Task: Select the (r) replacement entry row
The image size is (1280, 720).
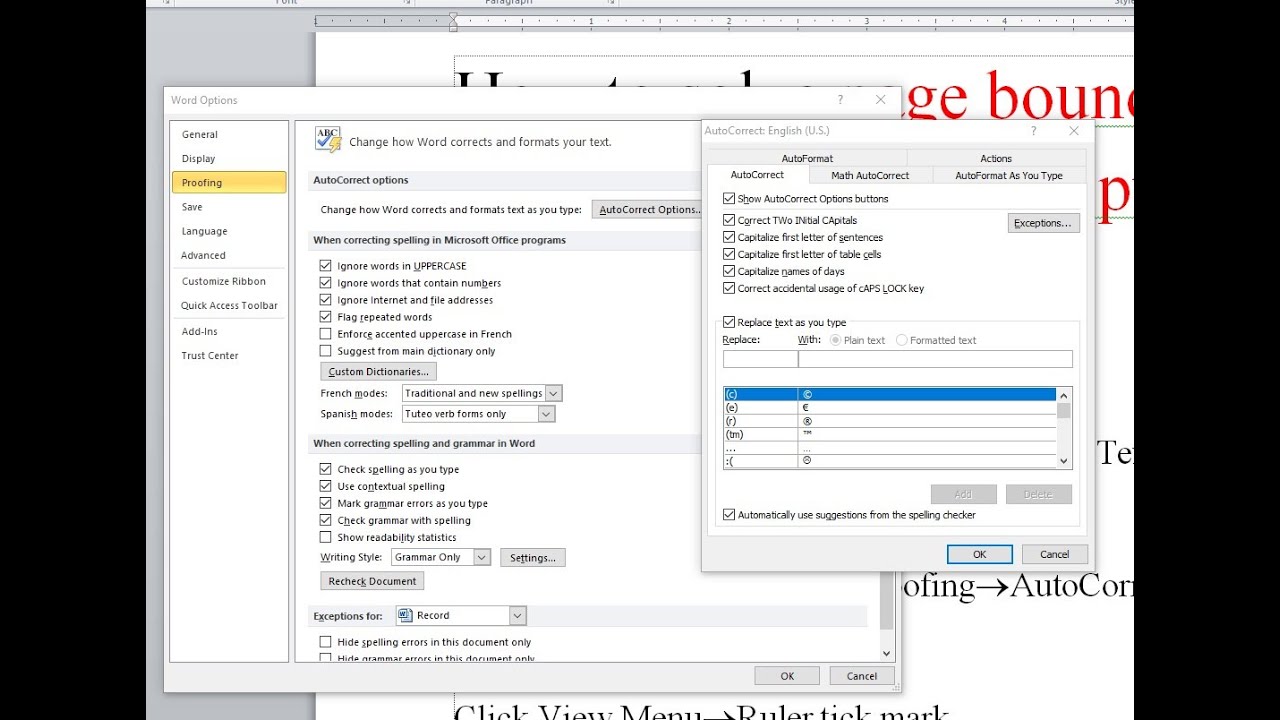Action: coord(890,421)
